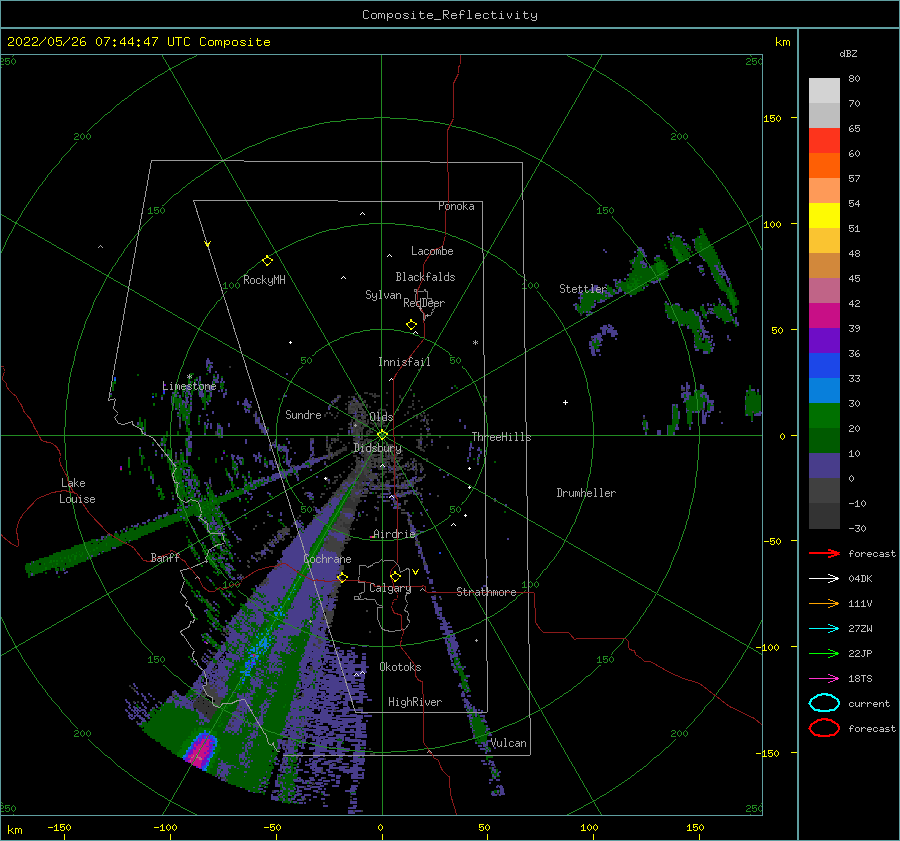Viewport: 900px width, 841px height.
Task: Click the RedDeer city label
Action: pyautogui.click(x=424, y=303)
